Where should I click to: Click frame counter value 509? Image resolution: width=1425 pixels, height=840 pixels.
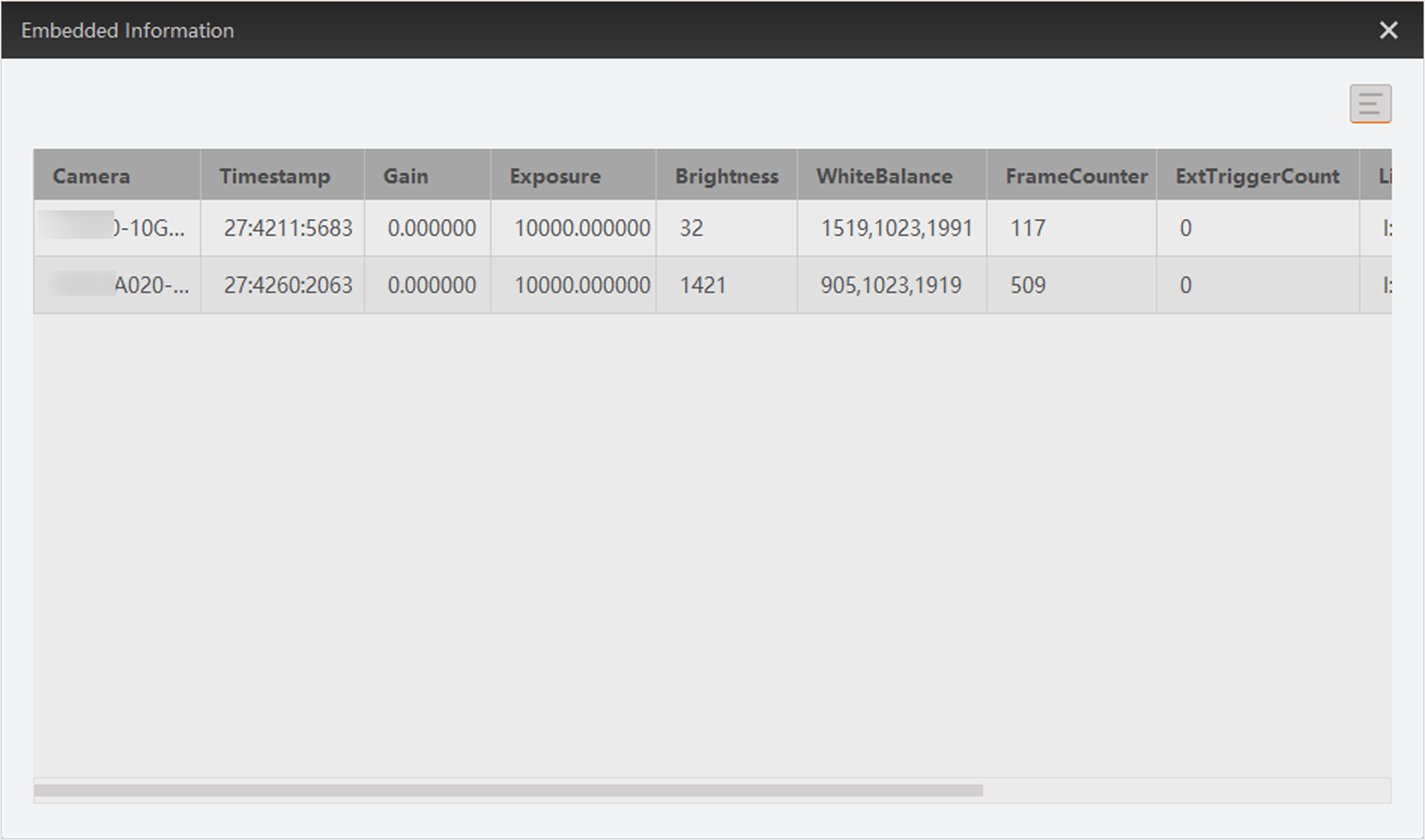tap(1027, 285)
